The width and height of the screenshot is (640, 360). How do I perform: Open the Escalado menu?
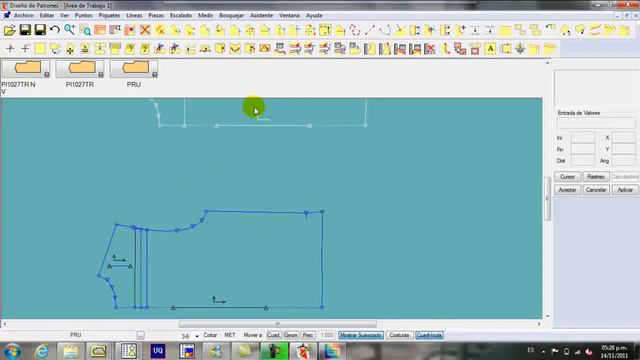(x=181, y=15)
